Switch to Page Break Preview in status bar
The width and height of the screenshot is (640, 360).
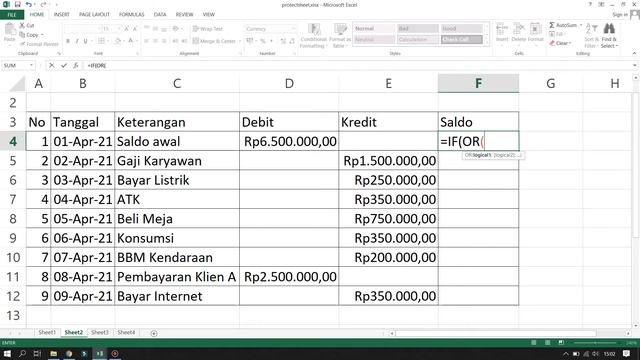561,343
